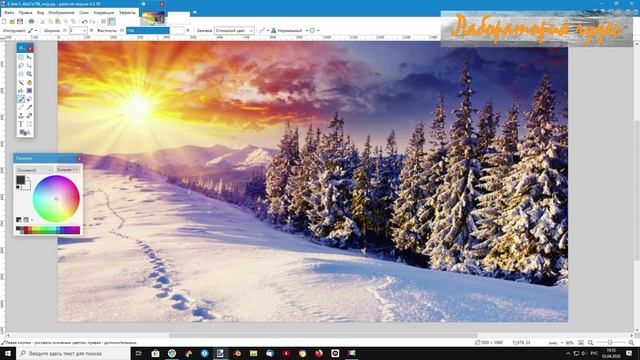
Task: Open the Нормальный blend mode dropdown
Action: pos(289,31)
